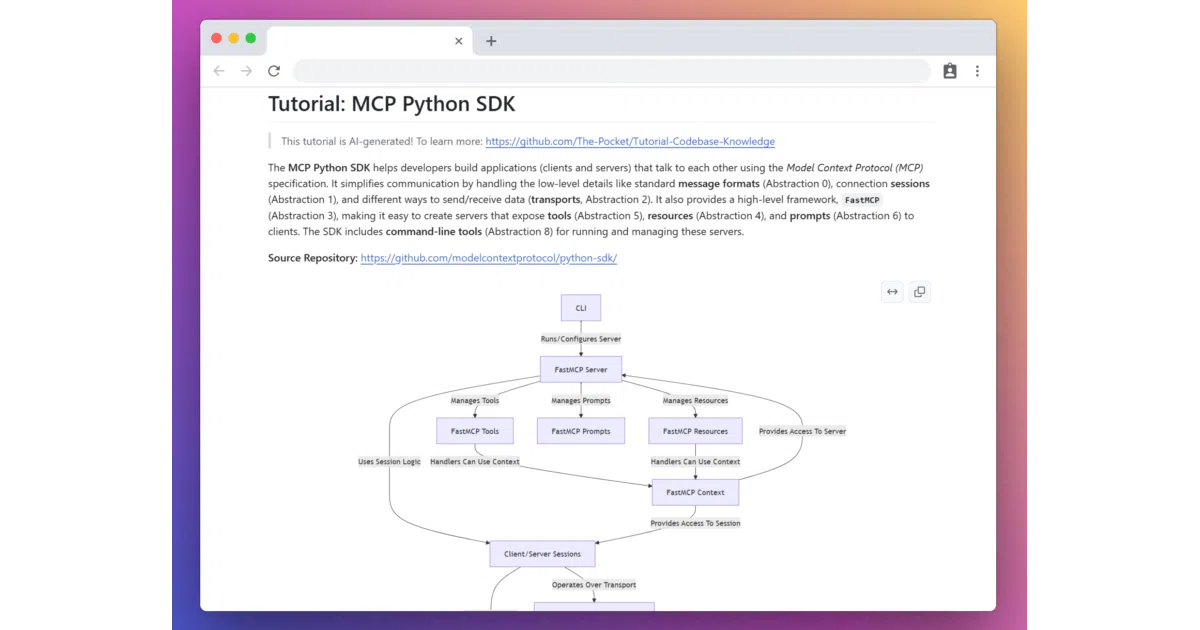Click the CLI node in diagram

(581, 308)
